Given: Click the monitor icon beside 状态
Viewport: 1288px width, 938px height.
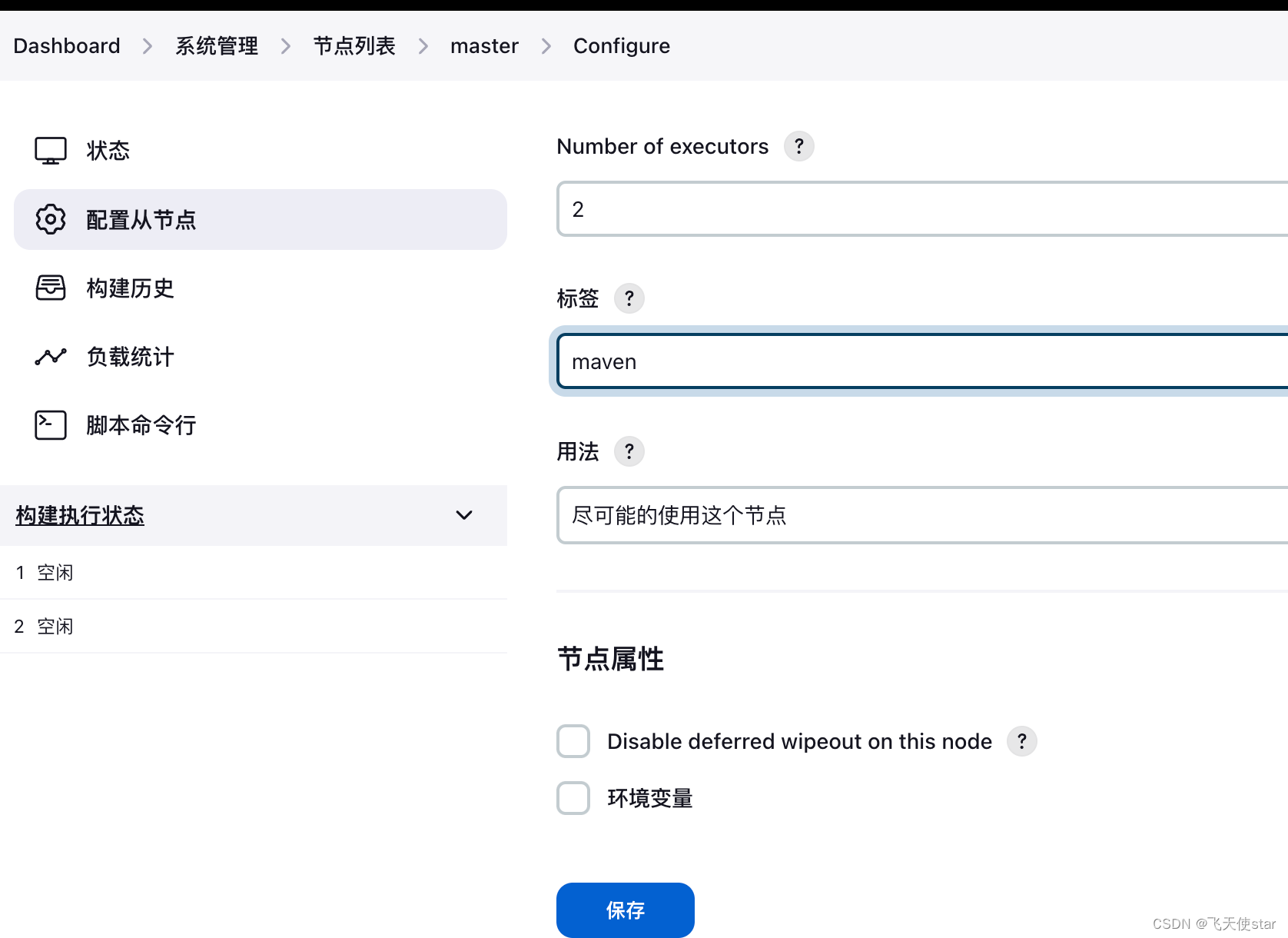Looking at the screenshot, I should click(x=51, y=151).
